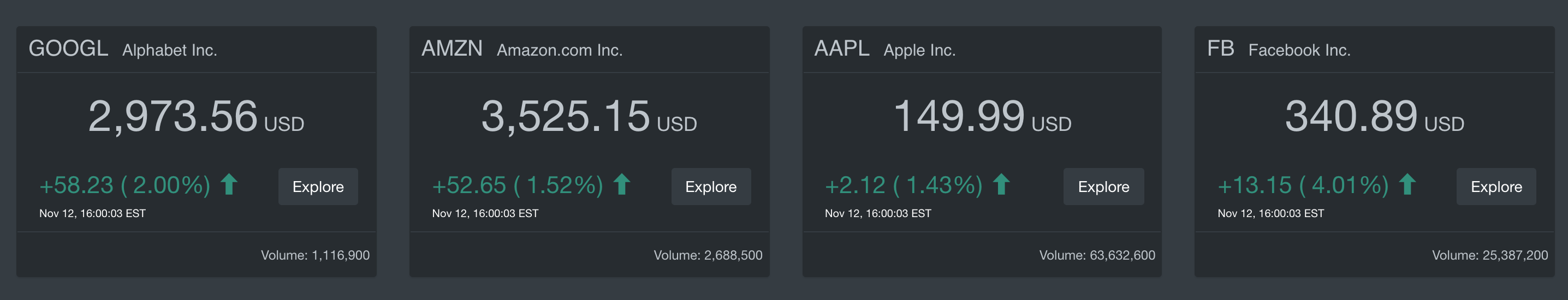Click the Volume: 2,688,500 footer text
The height and width of the screenshot is (300, 1568).
pos(708,256)
